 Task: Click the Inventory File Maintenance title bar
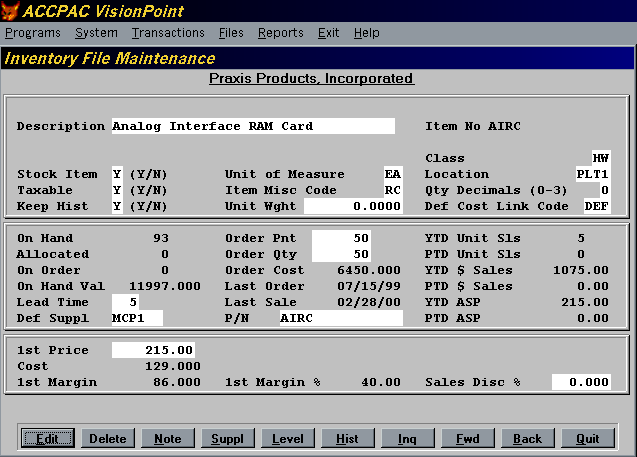pos(318,58)
